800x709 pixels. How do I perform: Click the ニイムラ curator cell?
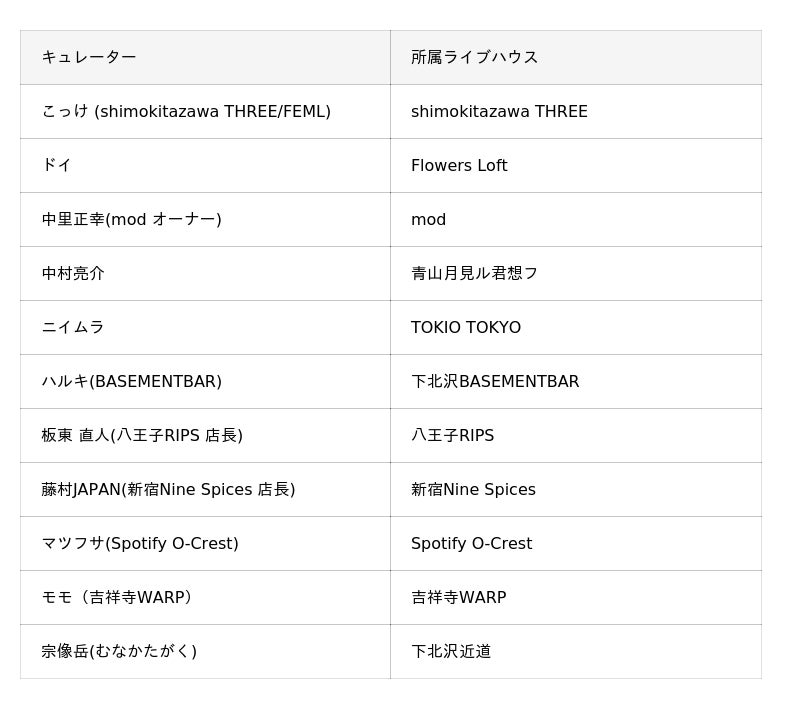(x=205, y=327)
